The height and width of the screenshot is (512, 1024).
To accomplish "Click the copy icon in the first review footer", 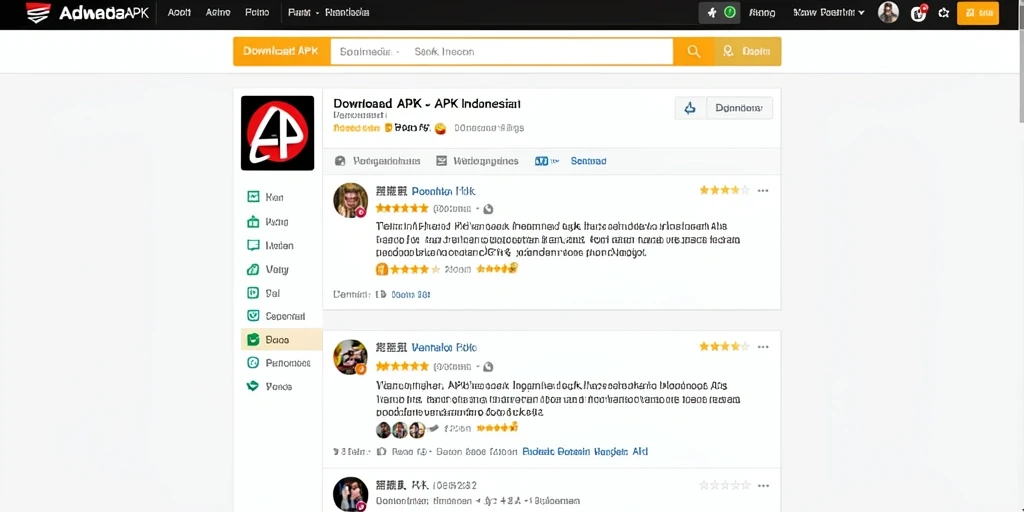I will [382, 295].
